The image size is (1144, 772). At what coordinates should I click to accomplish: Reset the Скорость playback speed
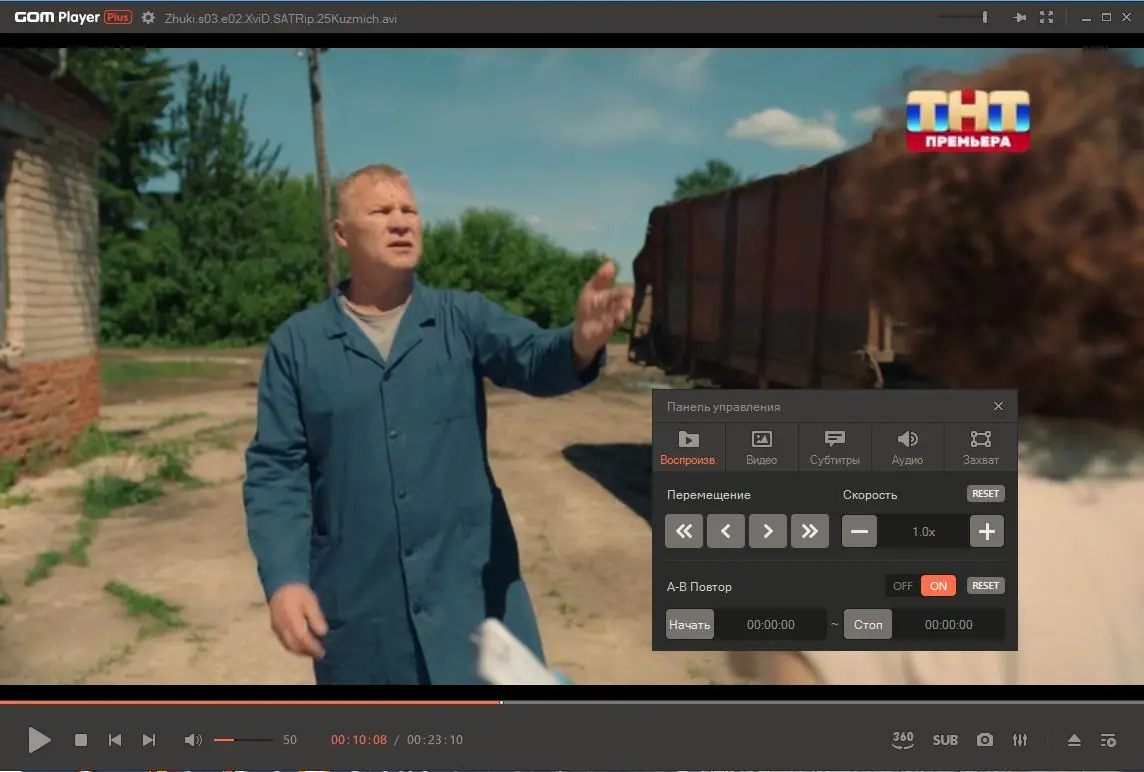tap(986, 494)
